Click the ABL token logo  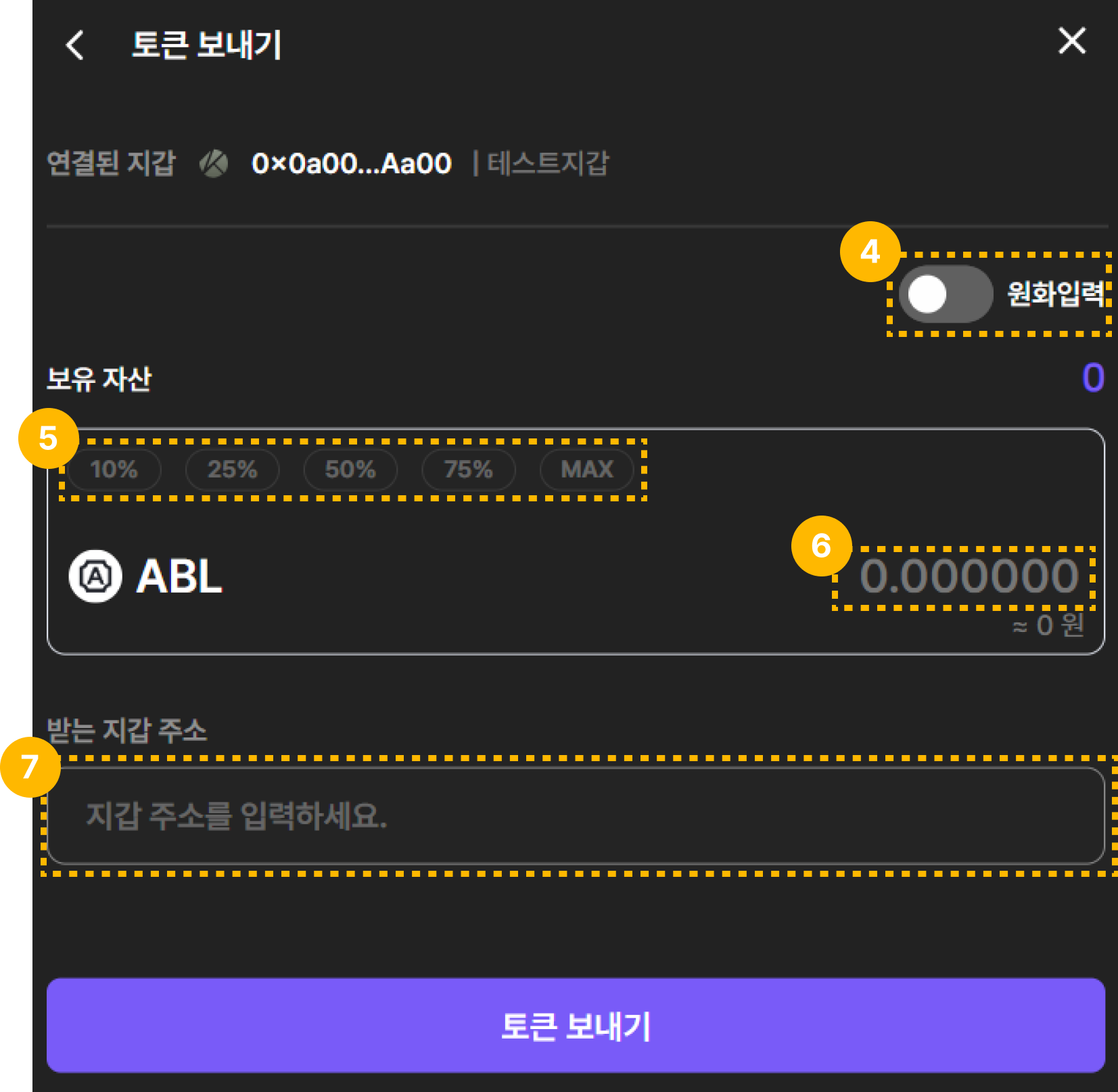[x=95, y=576]
